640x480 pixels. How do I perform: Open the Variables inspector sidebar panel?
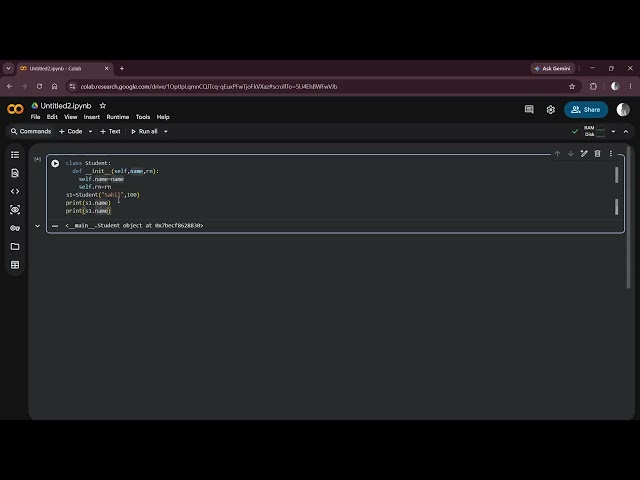(15, 210)
